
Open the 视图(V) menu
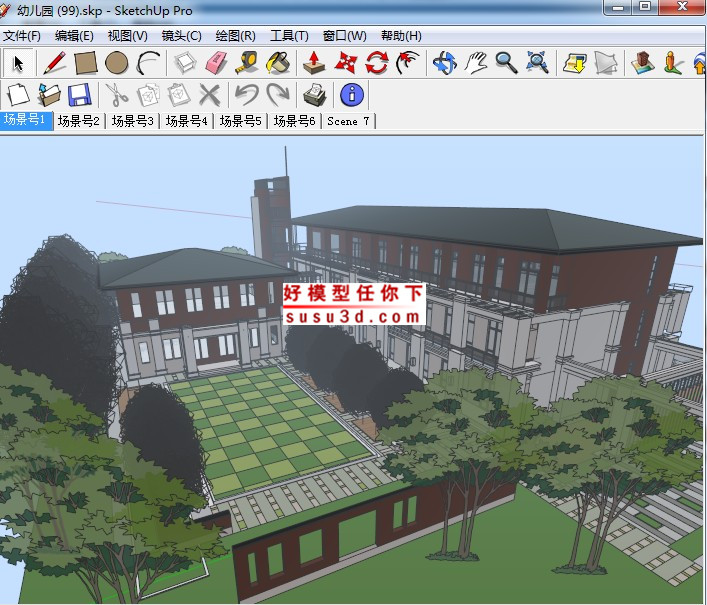click(128, 36)
